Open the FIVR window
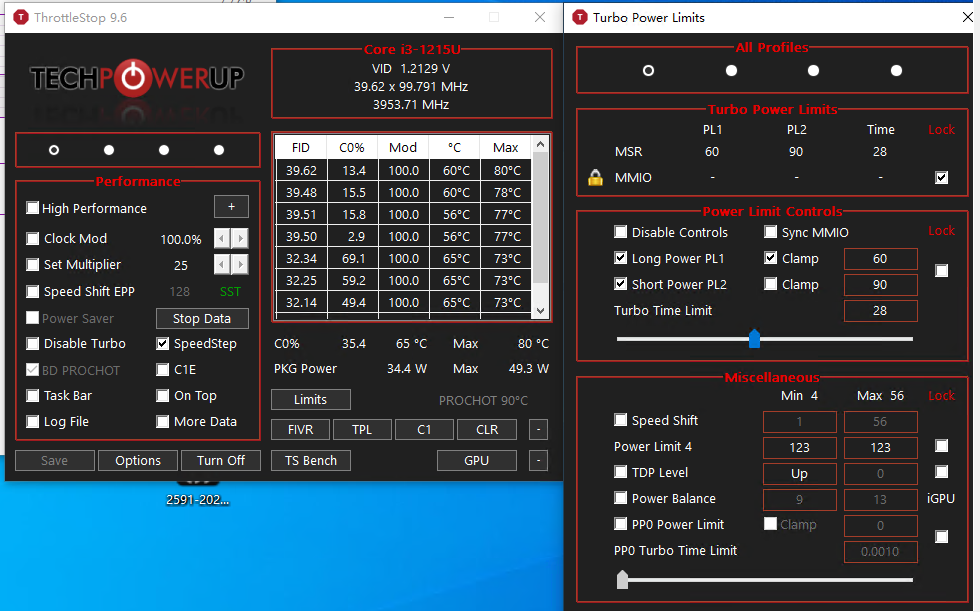Screen dimensions: 980x612 (299, 430)
